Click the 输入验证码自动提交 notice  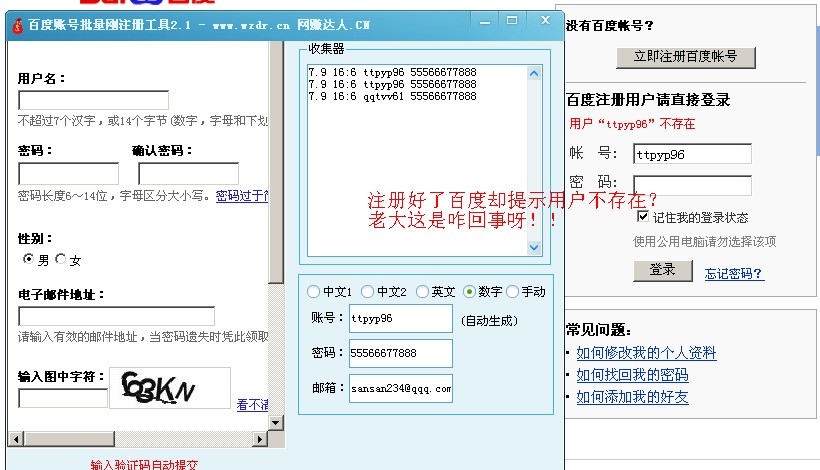point(144,465)
